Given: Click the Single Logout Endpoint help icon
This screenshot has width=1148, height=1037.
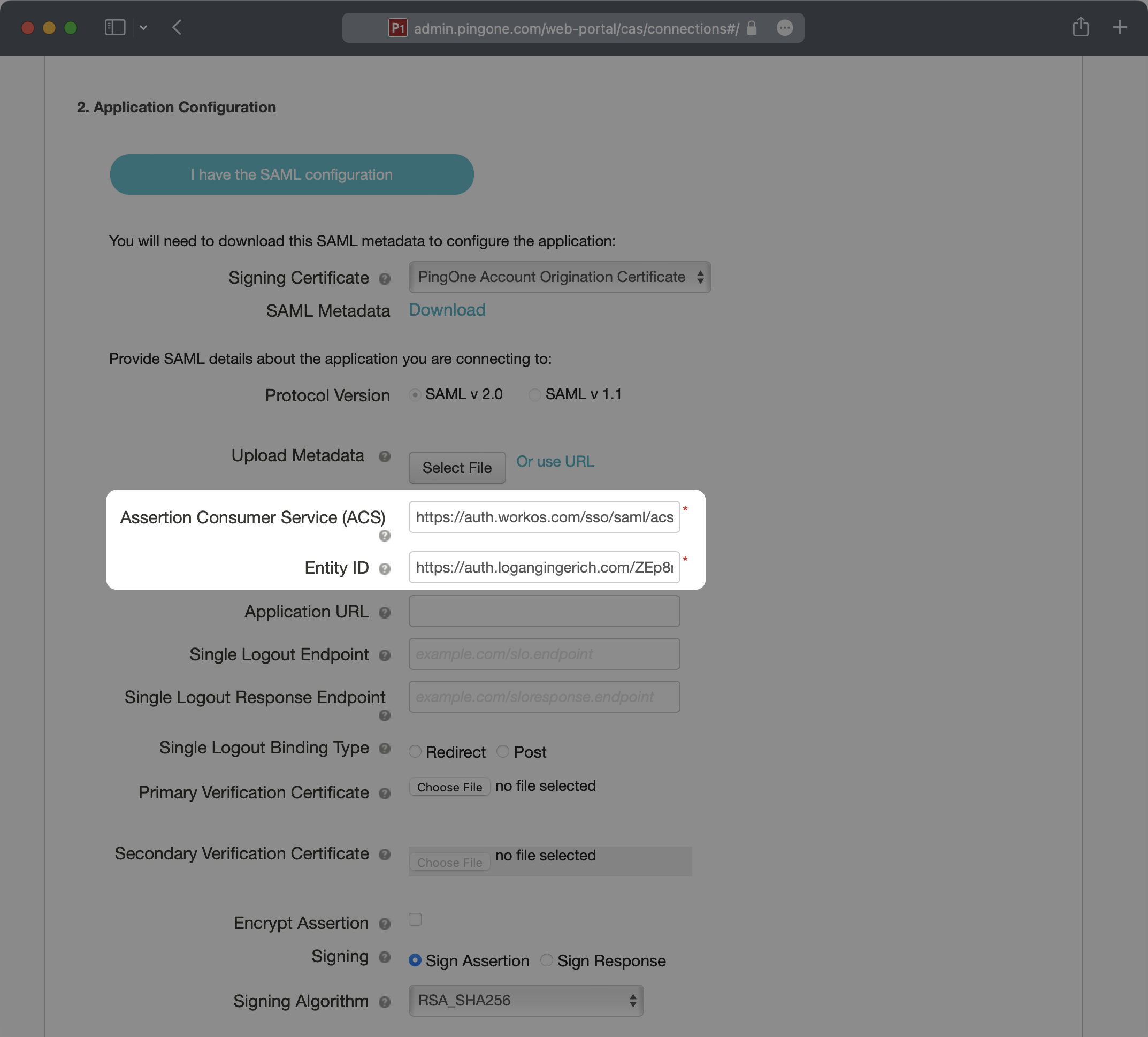Looking at the screenshot, I should [385, 655].
